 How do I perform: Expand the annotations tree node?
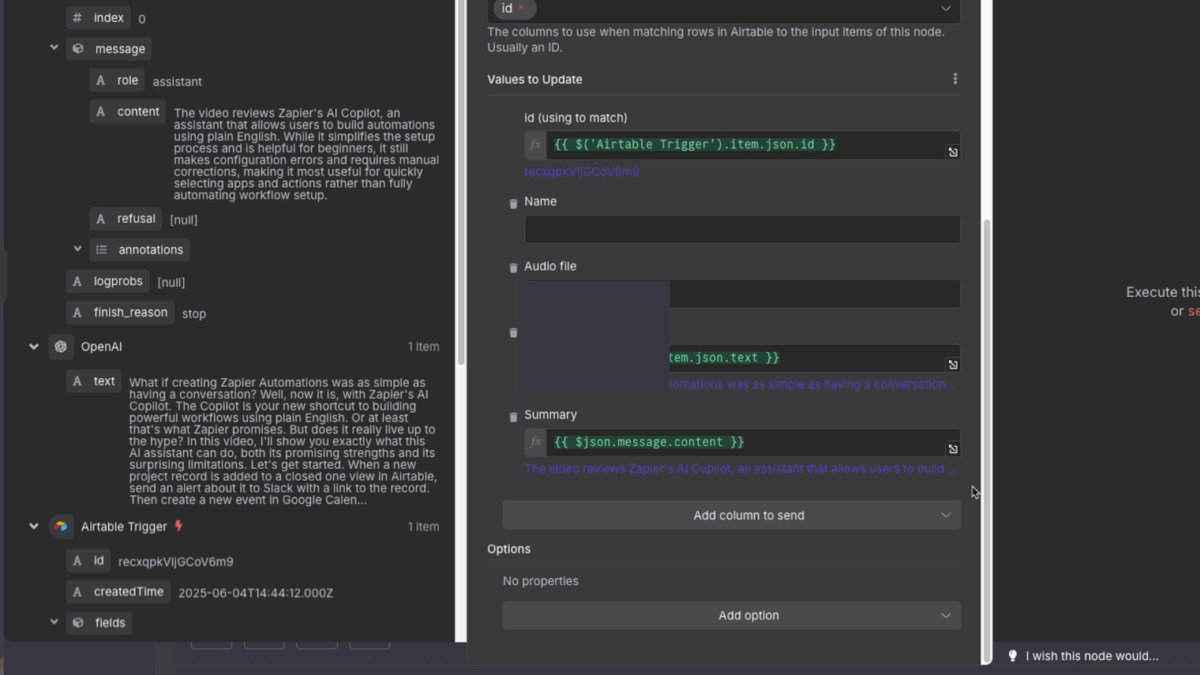click(77, 249)
